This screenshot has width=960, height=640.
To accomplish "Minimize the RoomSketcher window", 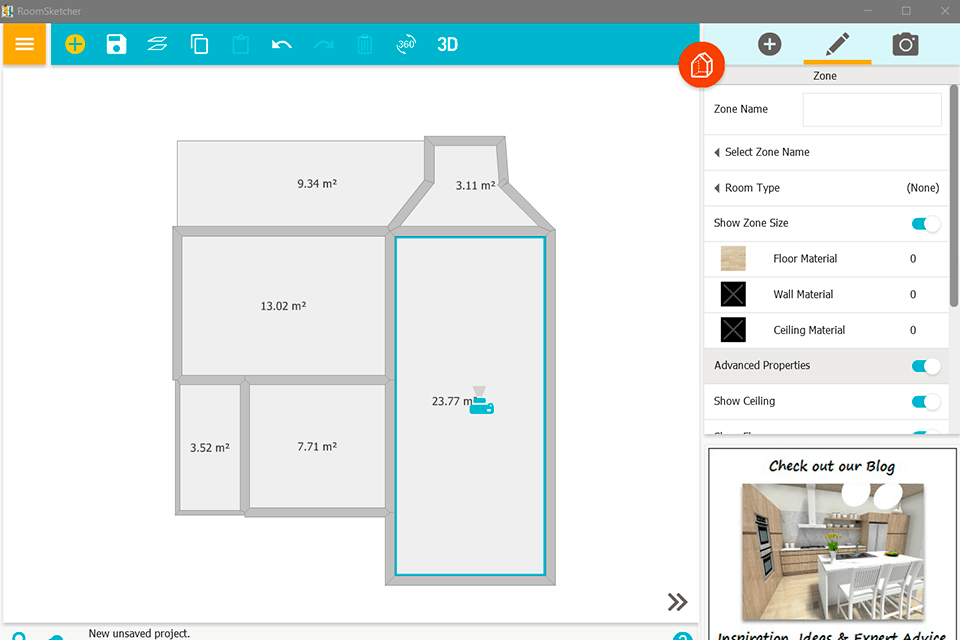I will coord(868,11).
